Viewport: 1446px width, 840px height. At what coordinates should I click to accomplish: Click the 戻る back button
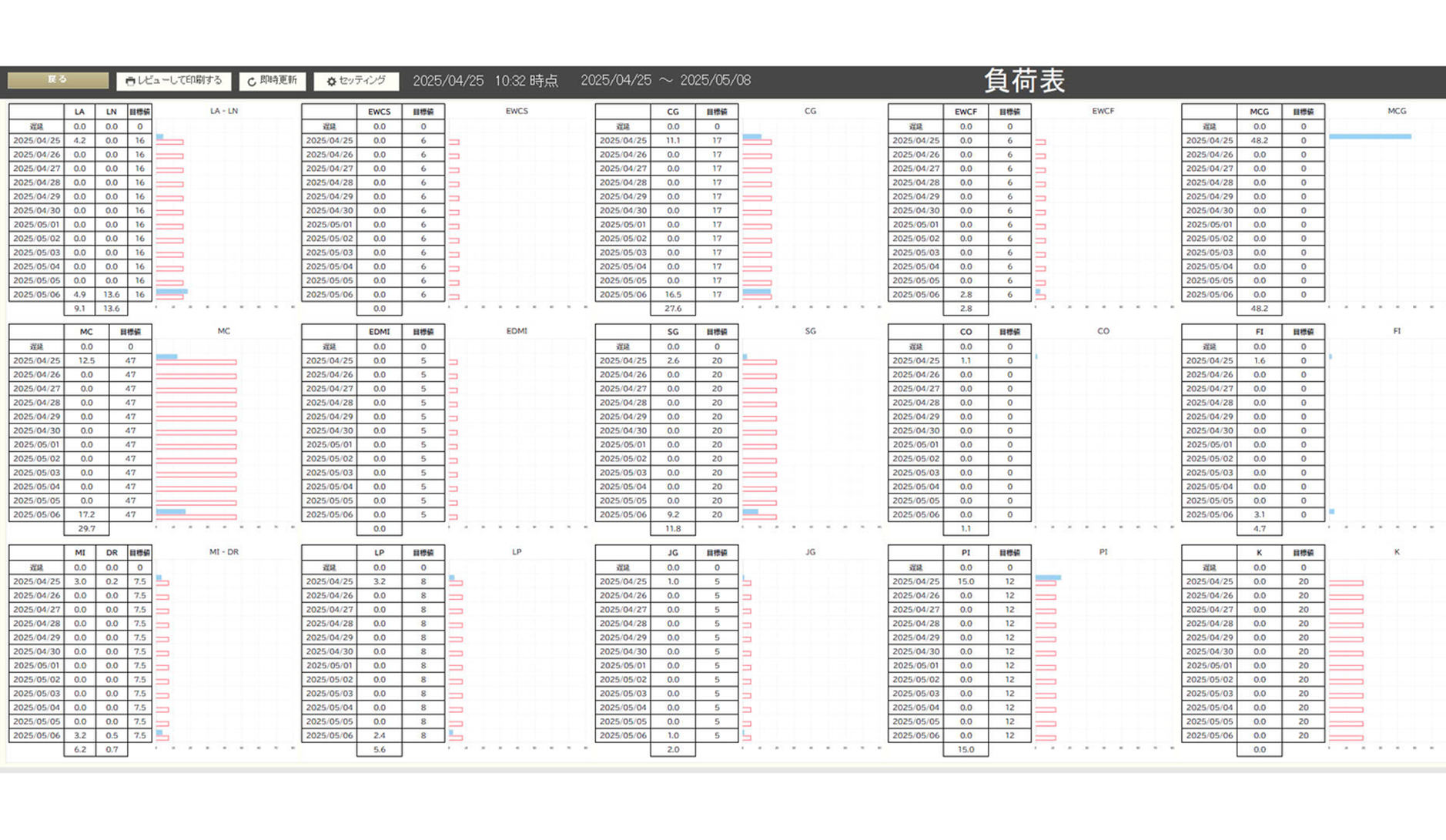pyautogui.click(x=58, y=80)
